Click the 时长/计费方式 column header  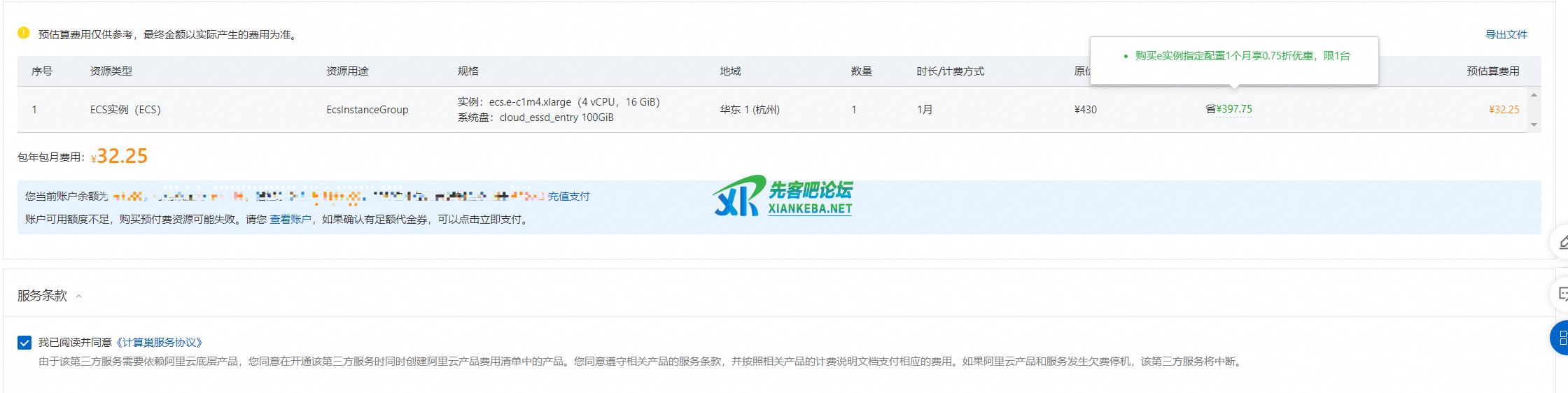point(950,71)
